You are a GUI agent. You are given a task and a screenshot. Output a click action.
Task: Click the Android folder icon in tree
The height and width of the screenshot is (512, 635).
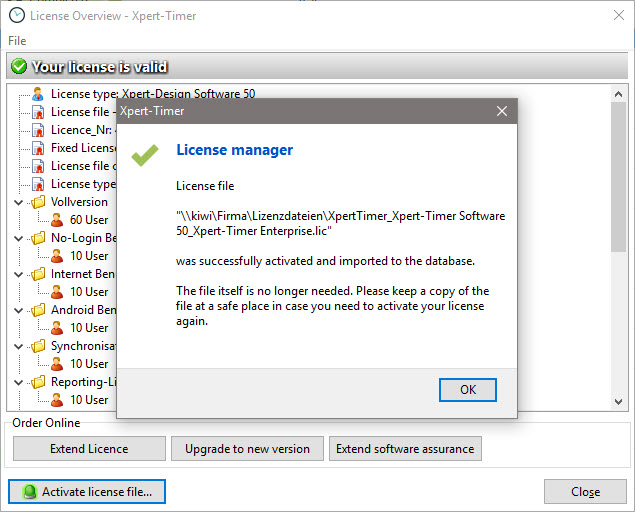point(38,310)
